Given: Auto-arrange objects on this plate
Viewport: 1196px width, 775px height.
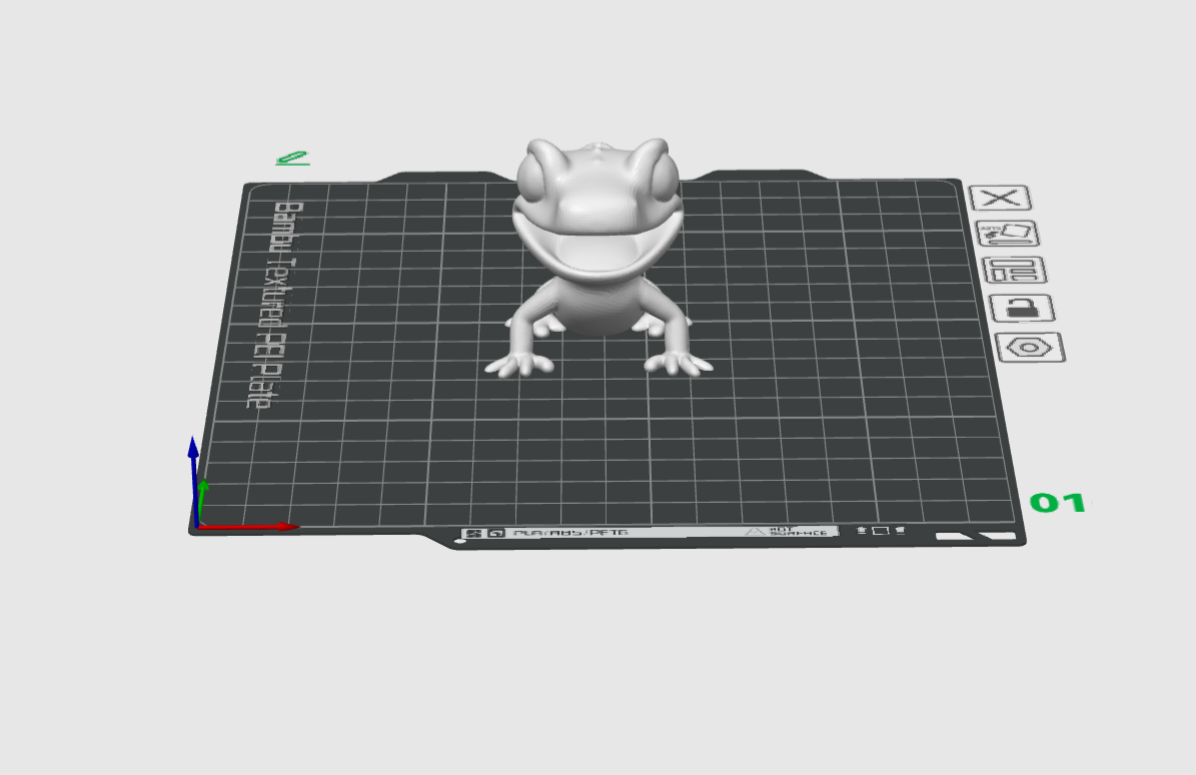Looking at the screenshot, I should tap(1014, 270).
